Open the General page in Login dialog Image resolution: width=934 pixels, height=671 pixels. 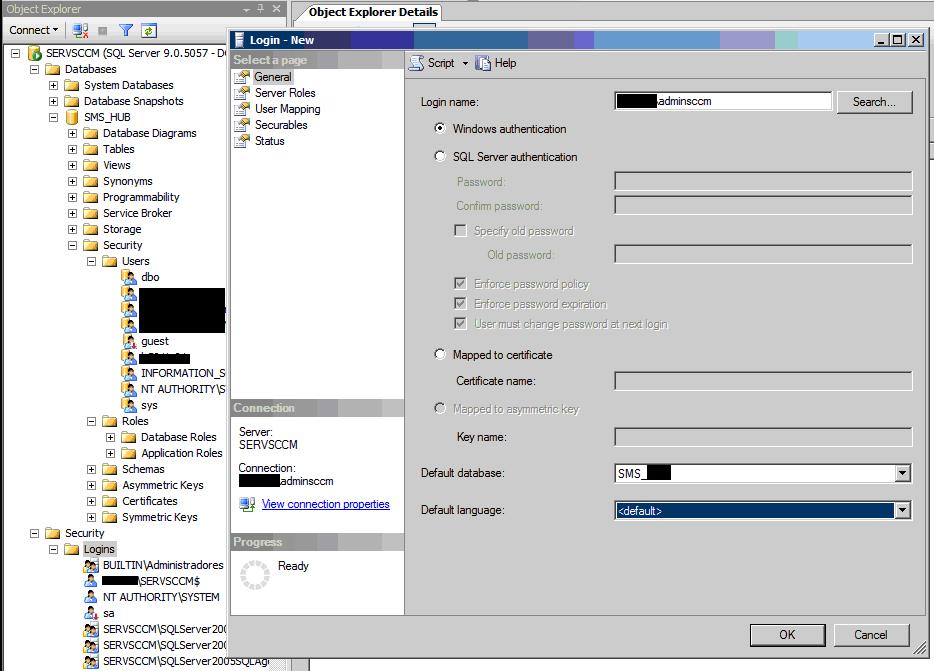(273, 77)
